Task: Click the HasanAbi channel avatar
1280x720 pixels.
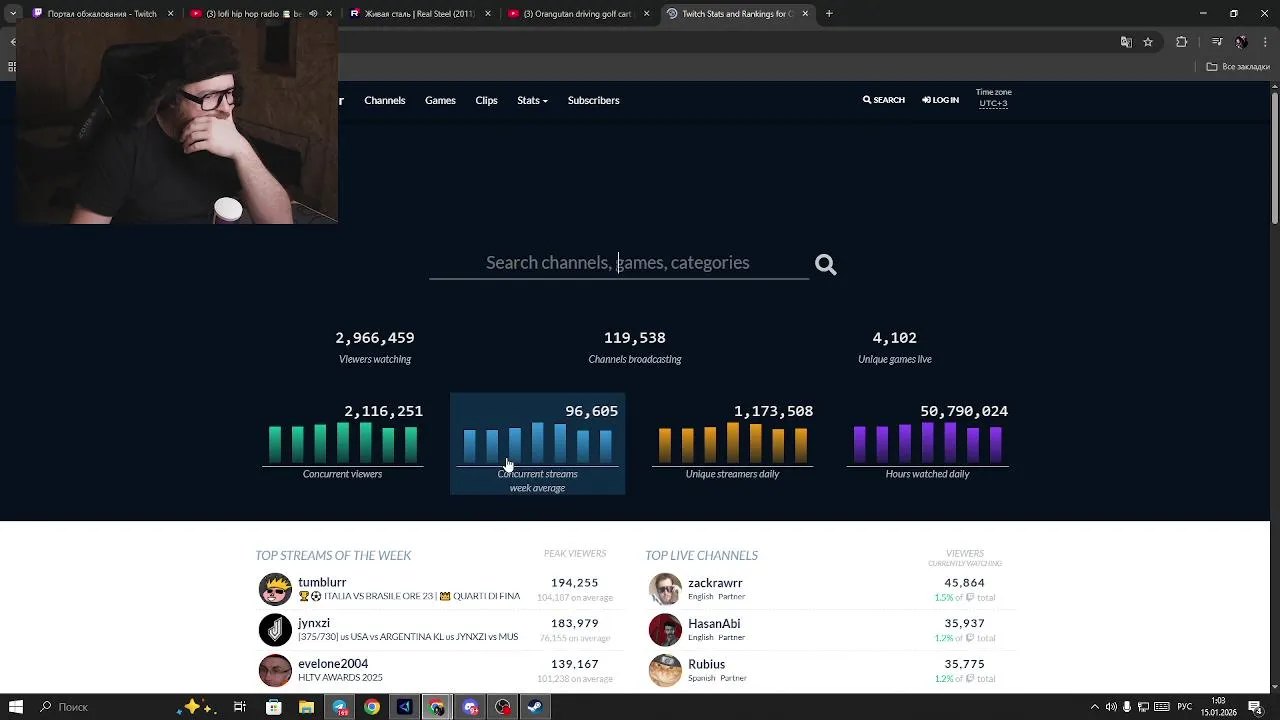Action: pos(665,630)
